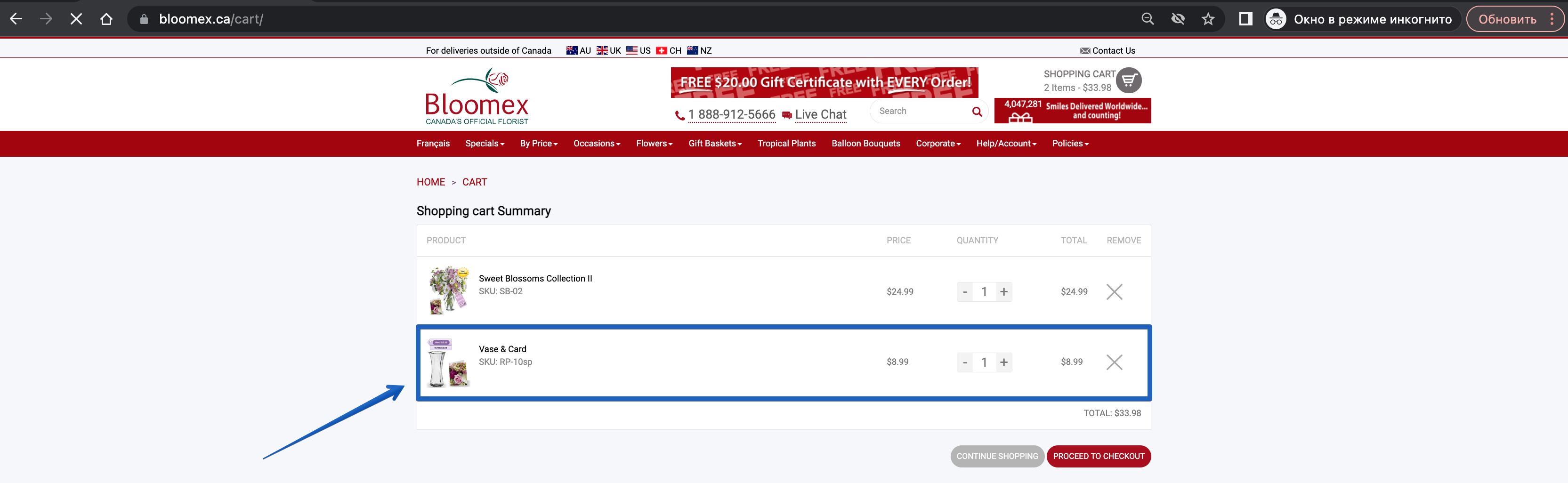Toggle the browser side panel icon
Screen dimensions: 1568x483
point(1245,19)
